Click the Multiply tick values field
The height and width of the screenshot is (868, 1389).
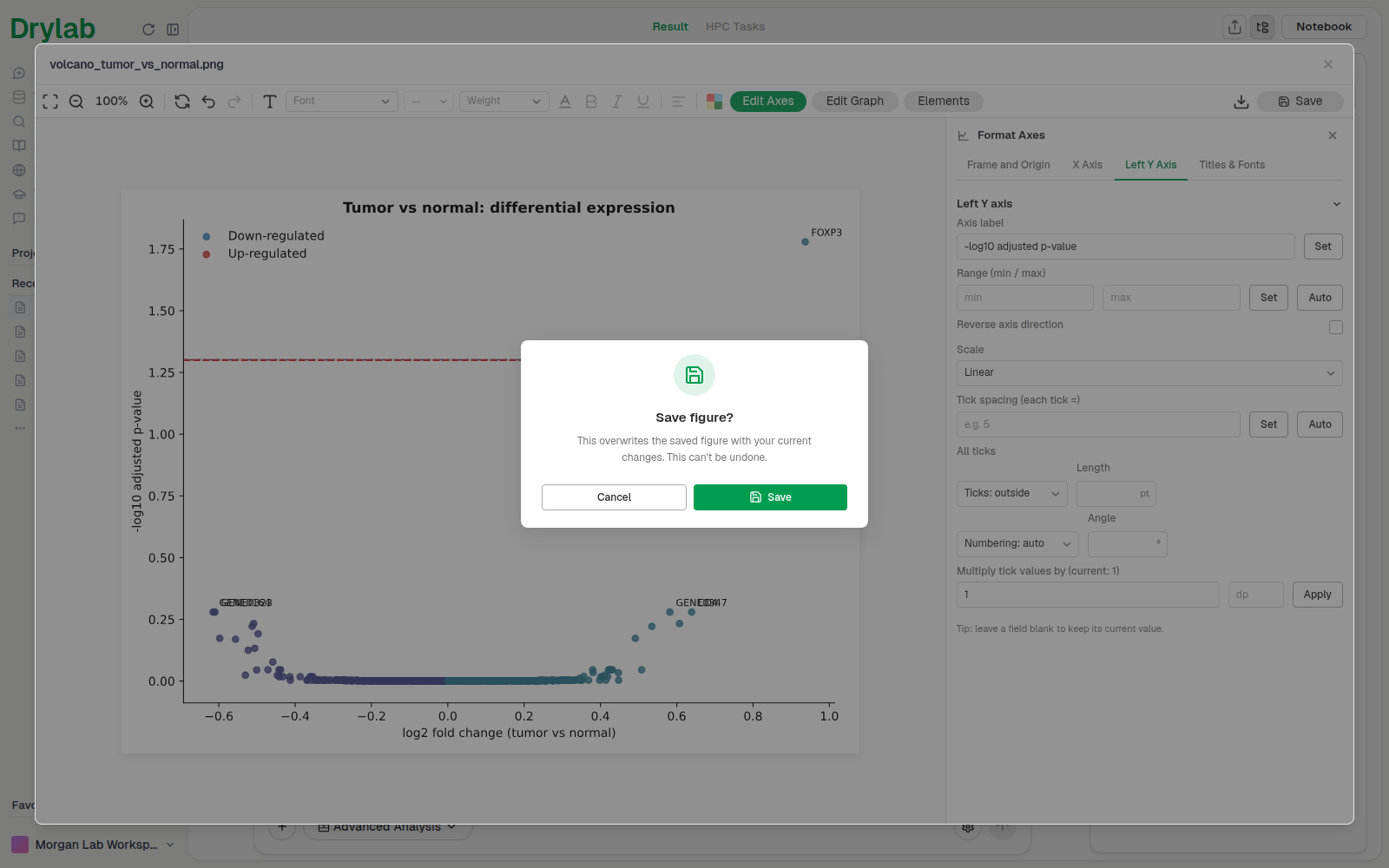point(1088,595)
